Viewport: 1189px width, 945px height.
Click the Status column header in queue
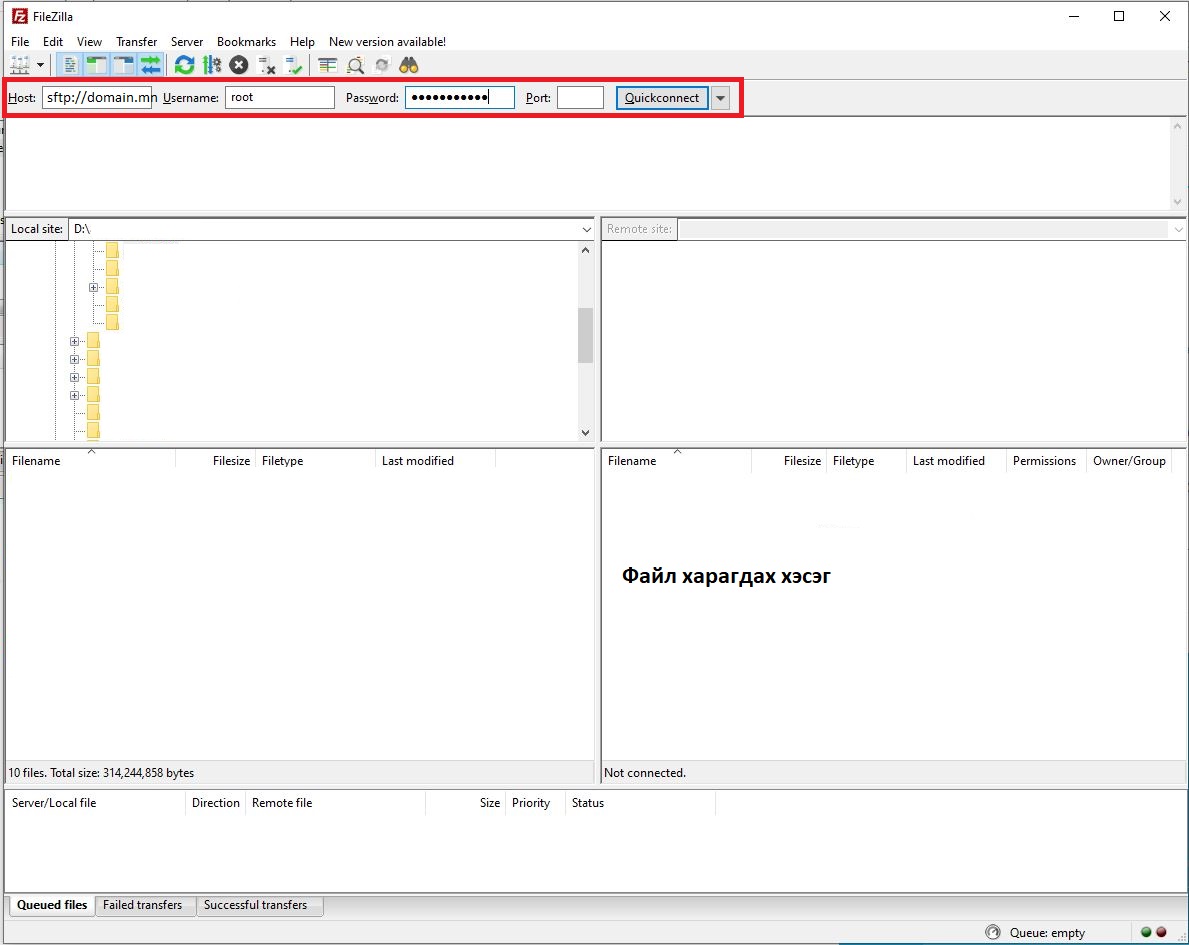click(x=640, y=803)
